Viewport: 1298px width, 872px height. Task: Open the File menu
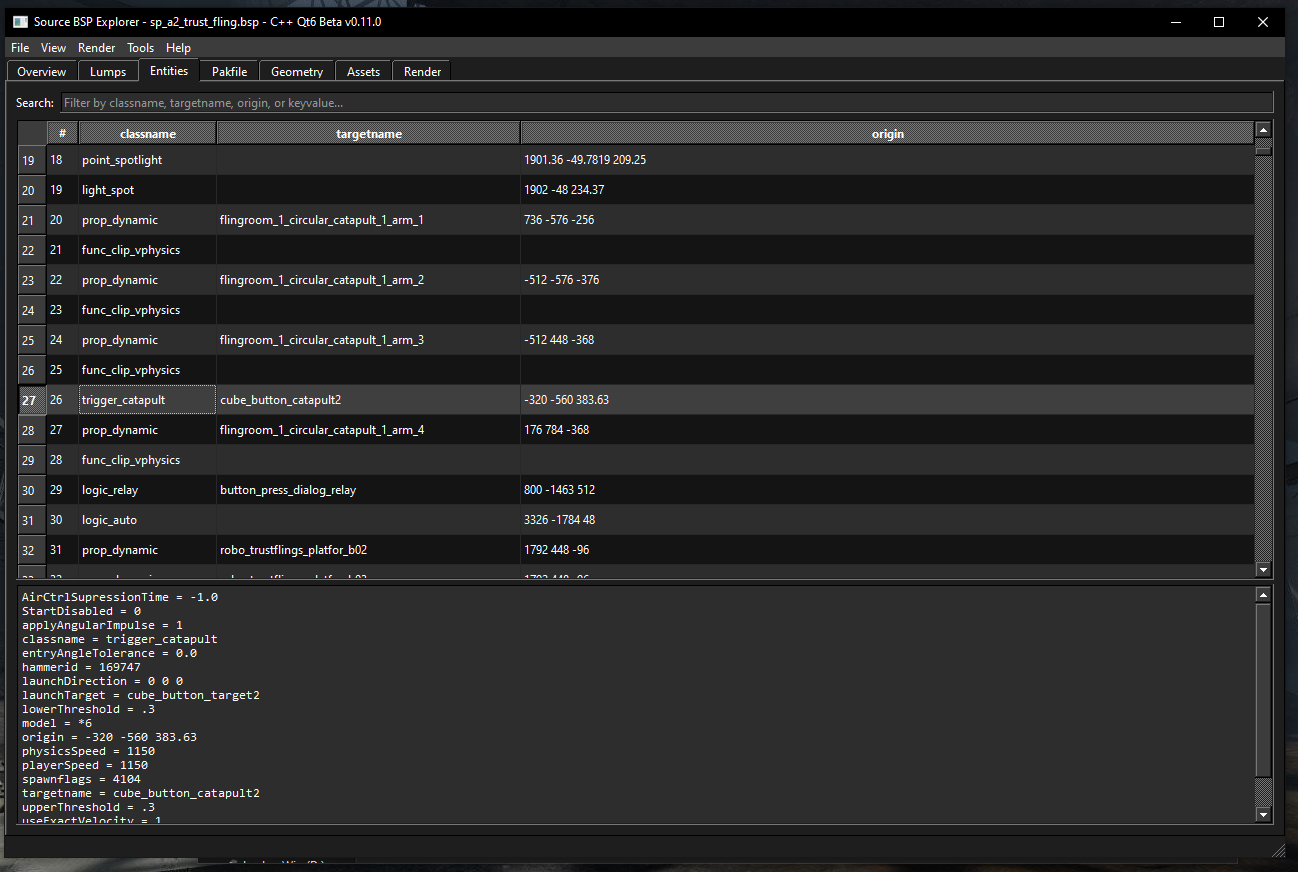click(x=20, y=48)
